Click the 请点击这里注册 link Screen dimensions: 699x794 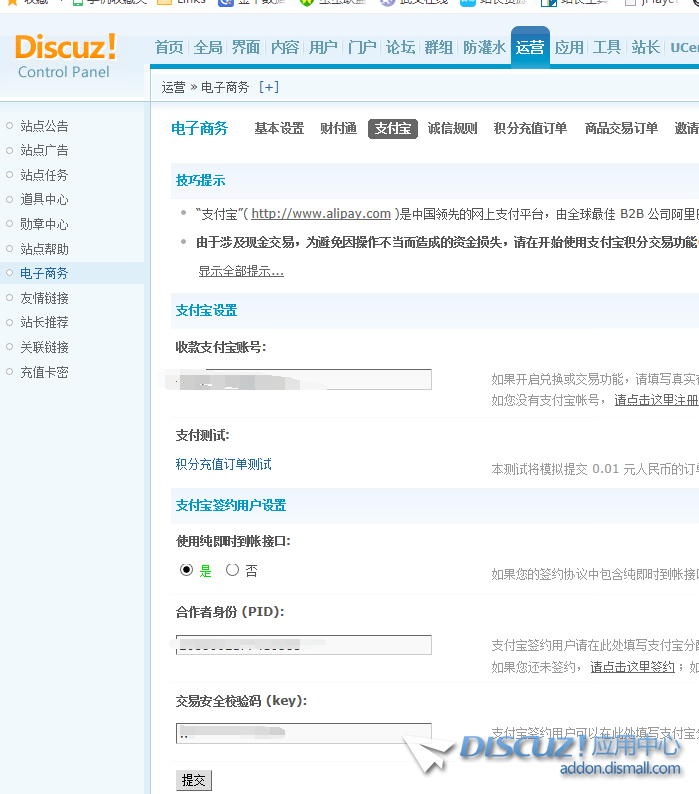coord(656,400)
